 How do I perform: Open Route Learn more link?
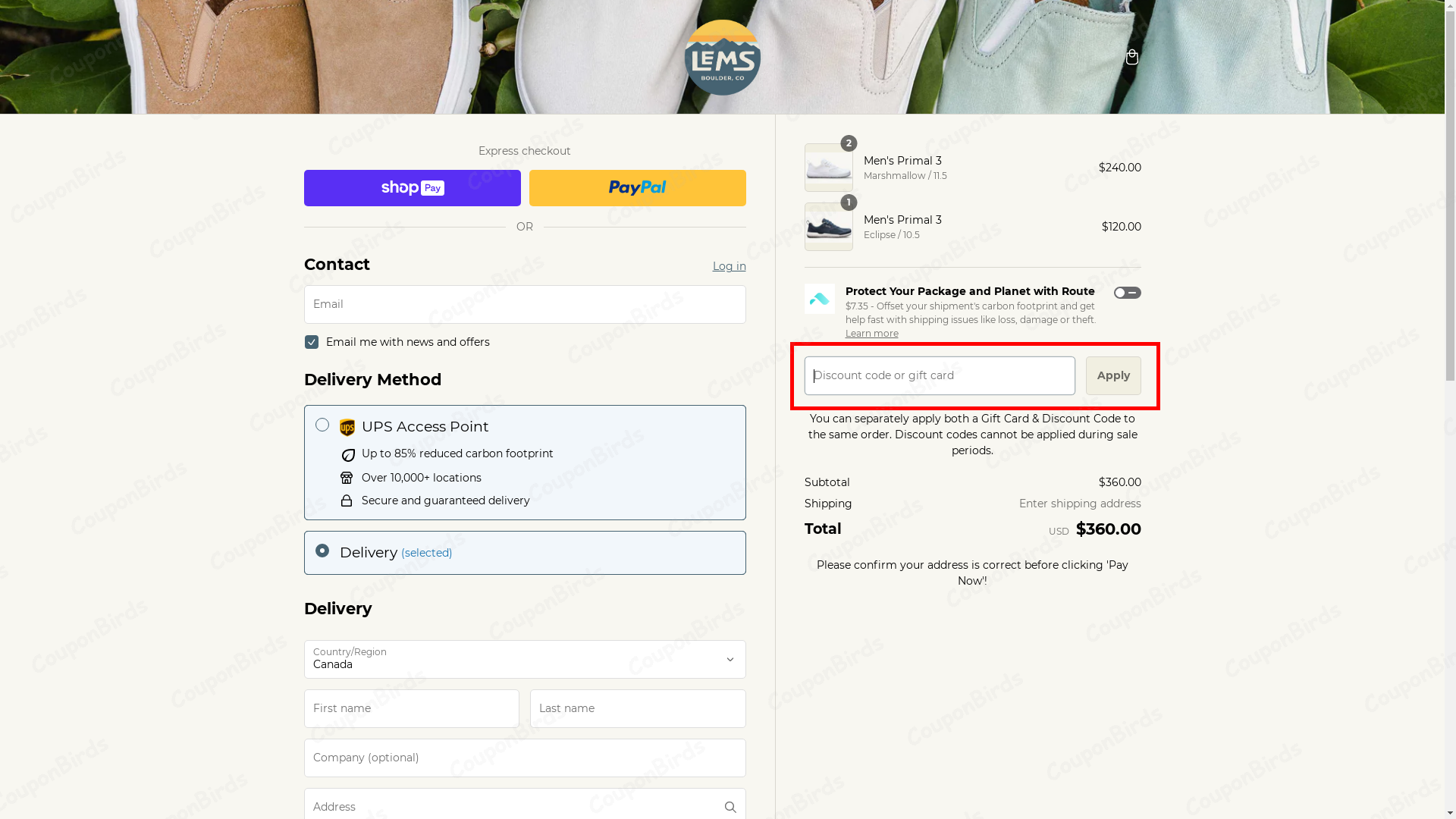coord(871,334)
